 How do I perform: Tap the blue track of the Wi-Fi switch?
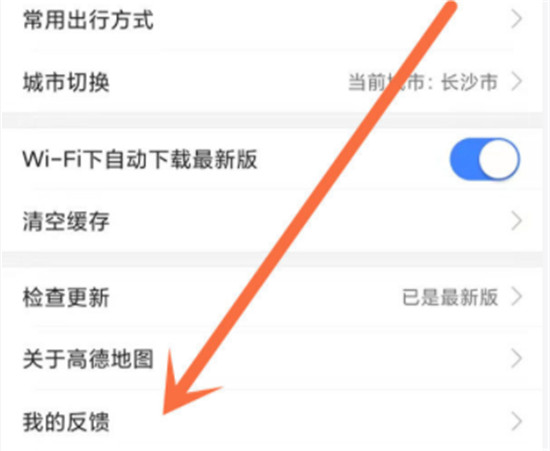(x=464, y=159)
